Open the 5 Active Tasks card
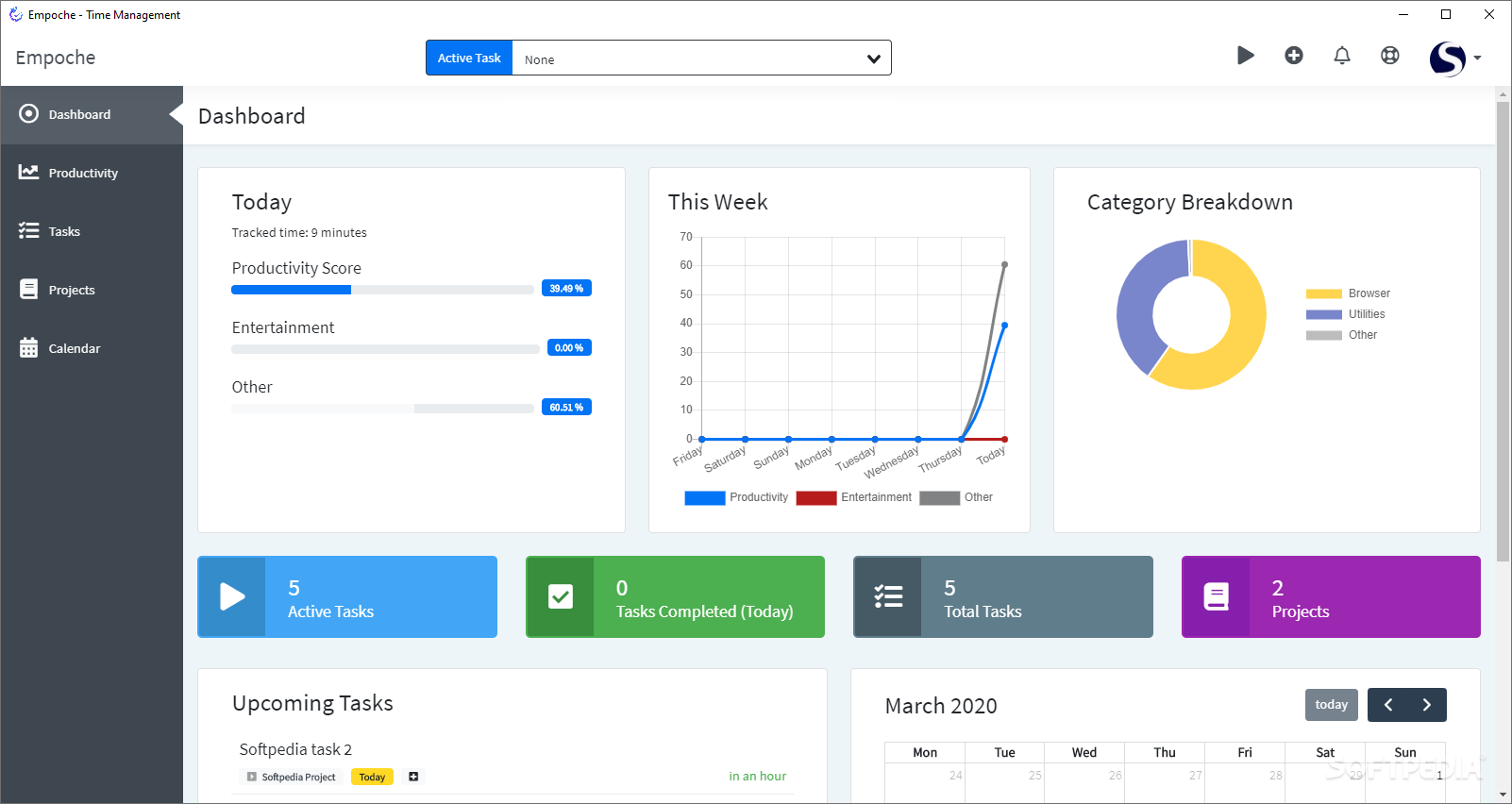The image size is (1512, 804). tap(347, 597)
